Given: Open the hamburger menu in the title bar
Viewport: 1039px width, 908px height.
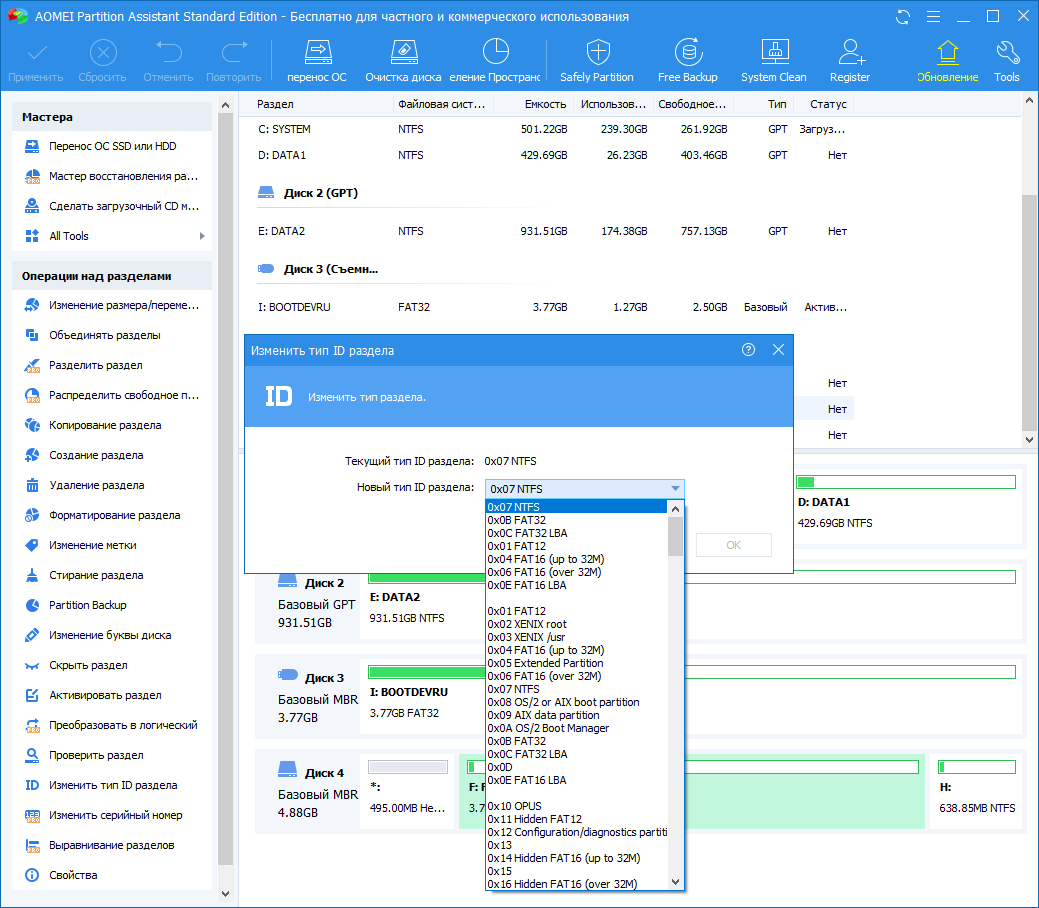Looking at the screenshot, I should click(x=933, y=17).
